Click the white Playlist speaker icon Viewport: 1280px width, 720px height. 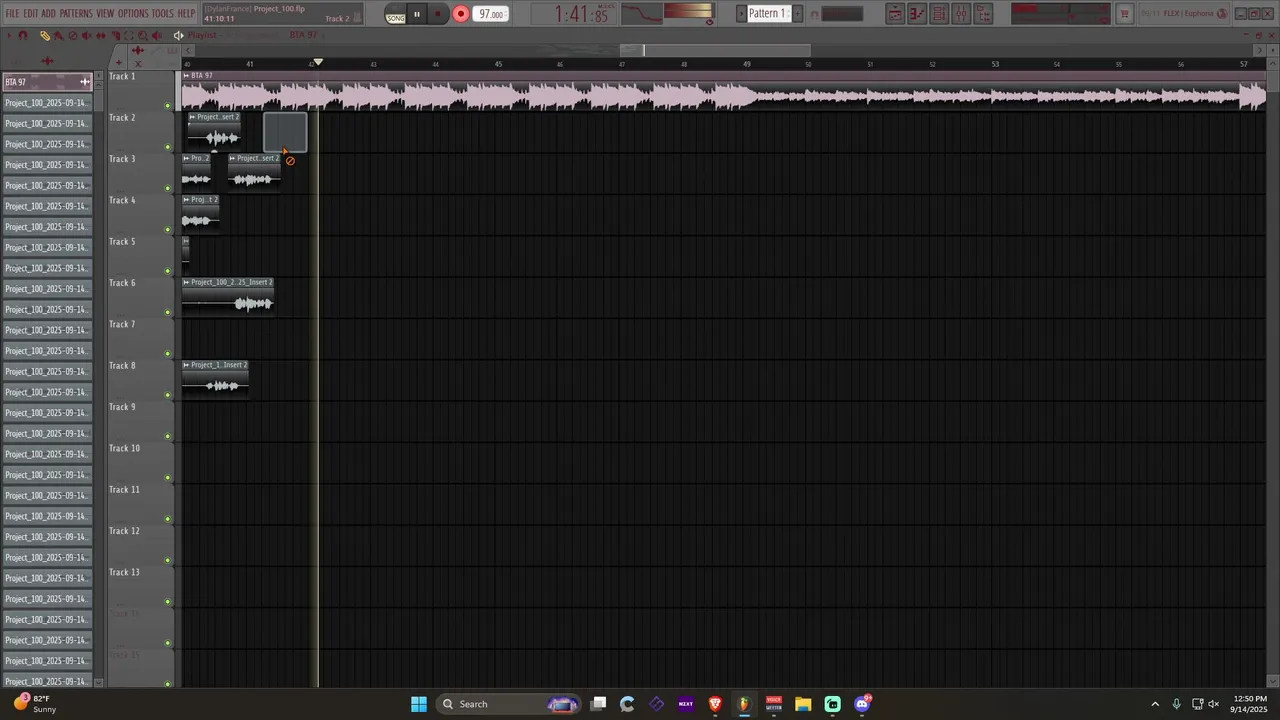pos(178,35)
